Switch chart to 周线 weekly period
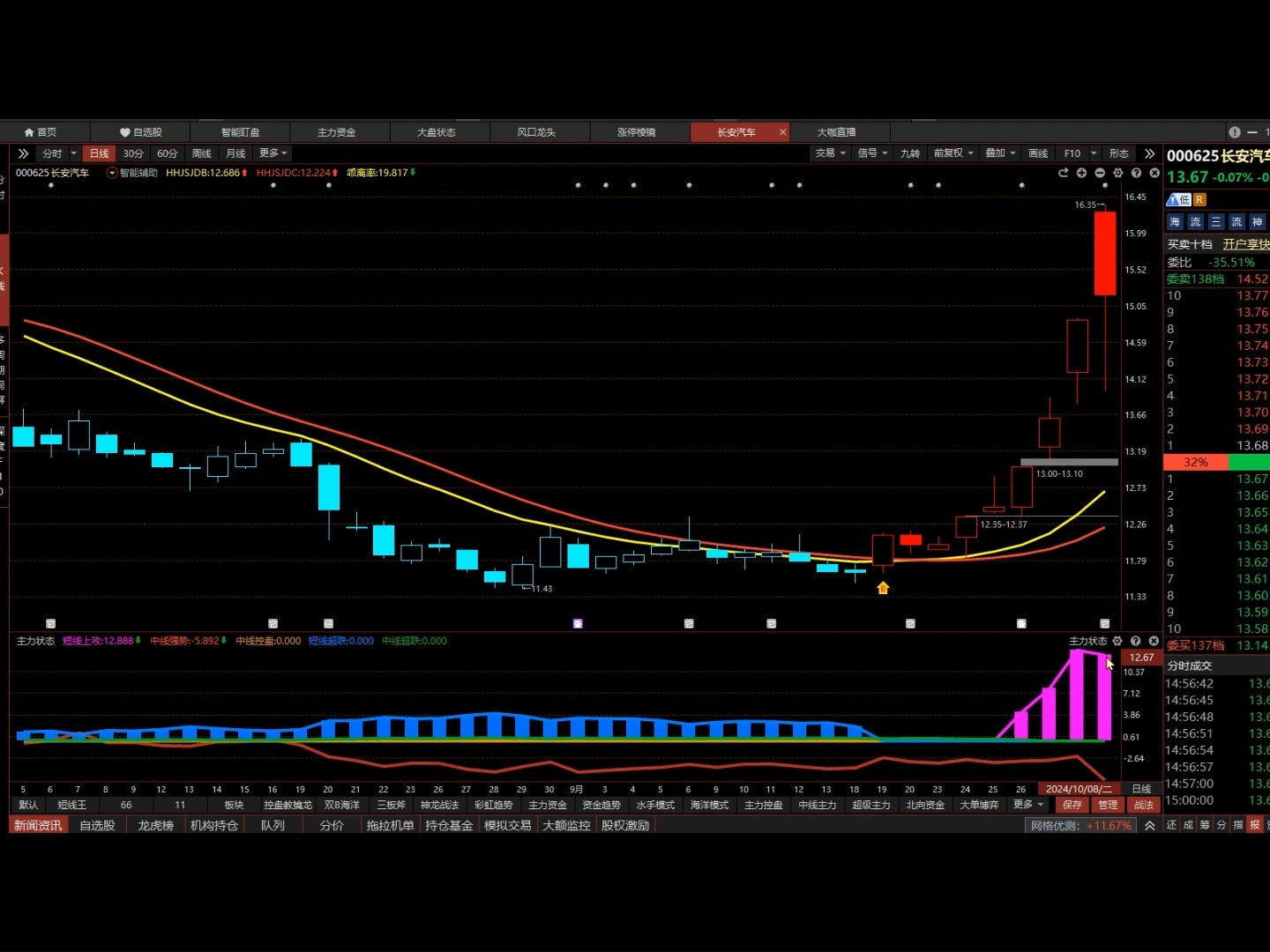This screenshot has height=952, width=1270. [202, 153]
